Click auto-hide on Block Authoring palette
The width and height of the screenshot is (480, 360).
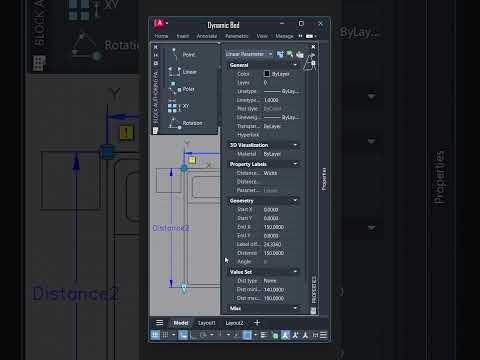click(x=156, y=55)
